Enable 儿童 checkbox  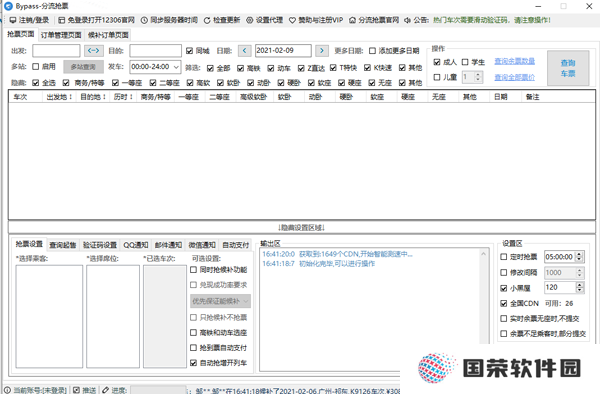pos(437,77)
